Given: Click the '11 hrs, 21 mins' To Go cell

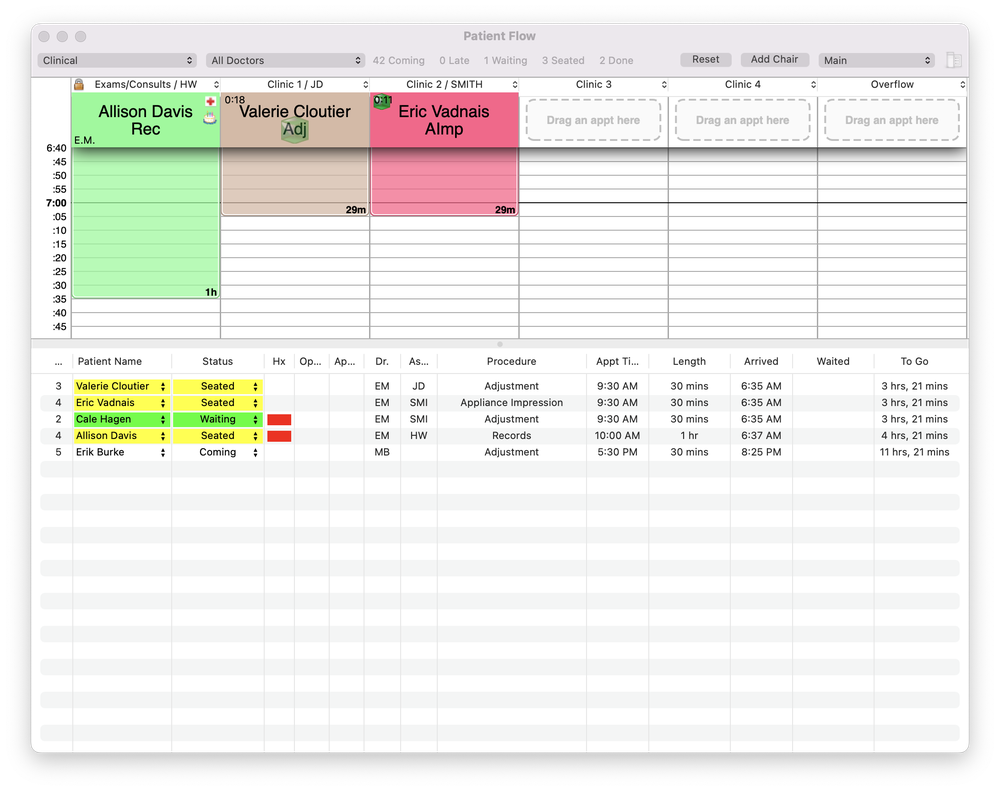Looking at the screenshot, I should point(914,452).
